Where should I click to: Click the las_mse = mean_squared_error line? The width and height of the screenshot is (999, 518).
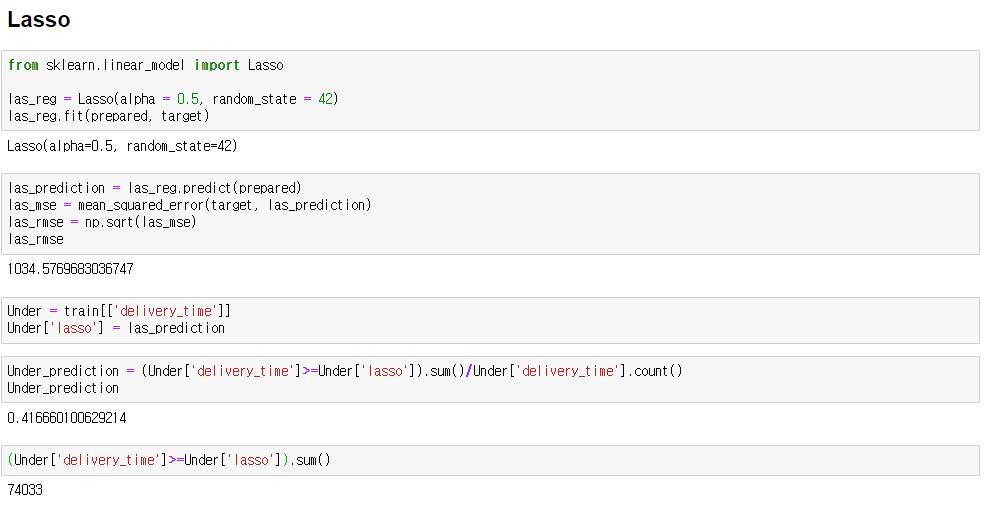tap(189, 205)
